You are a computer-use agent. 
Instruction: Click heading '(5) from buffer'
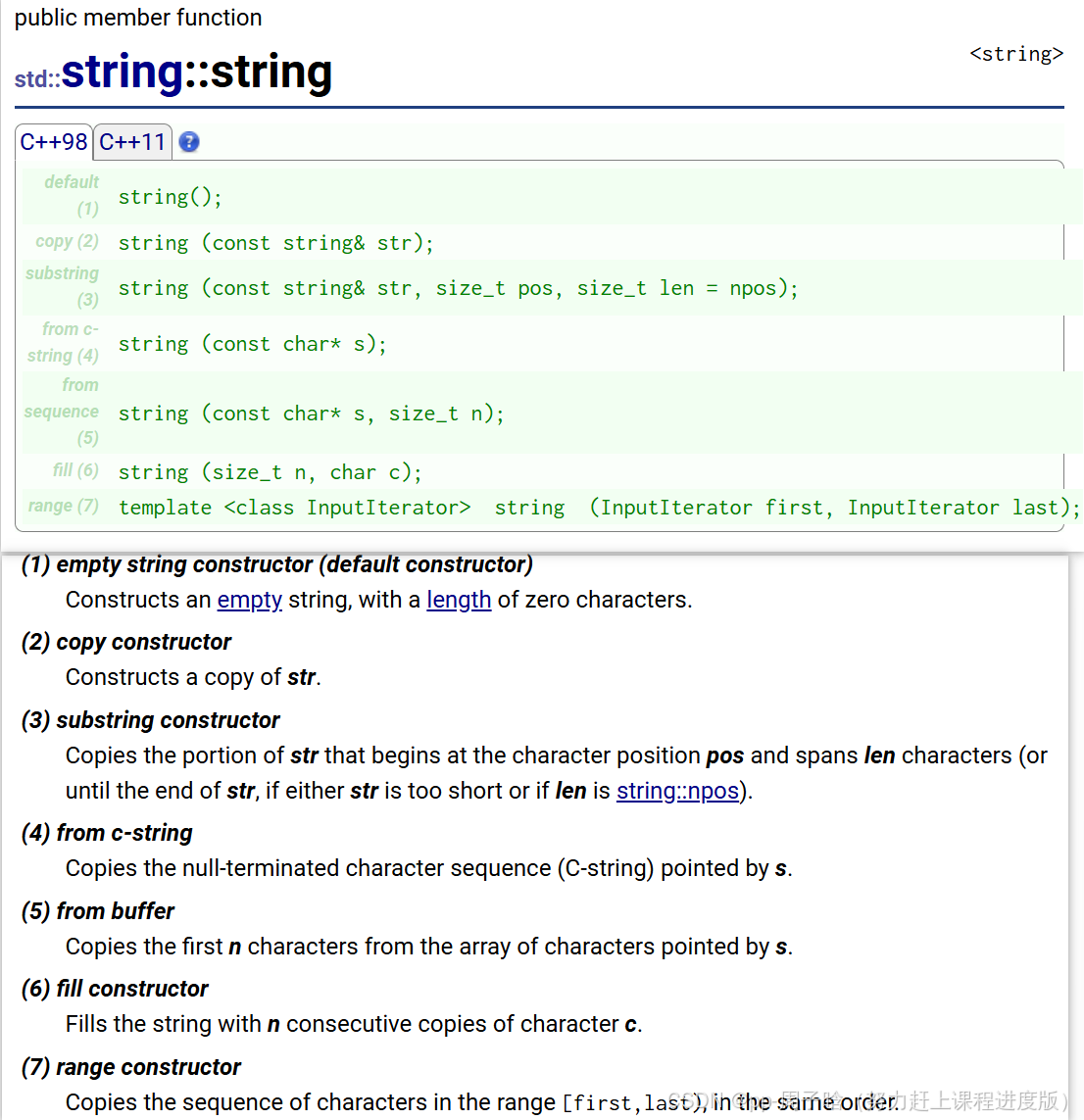coord(97,911)
